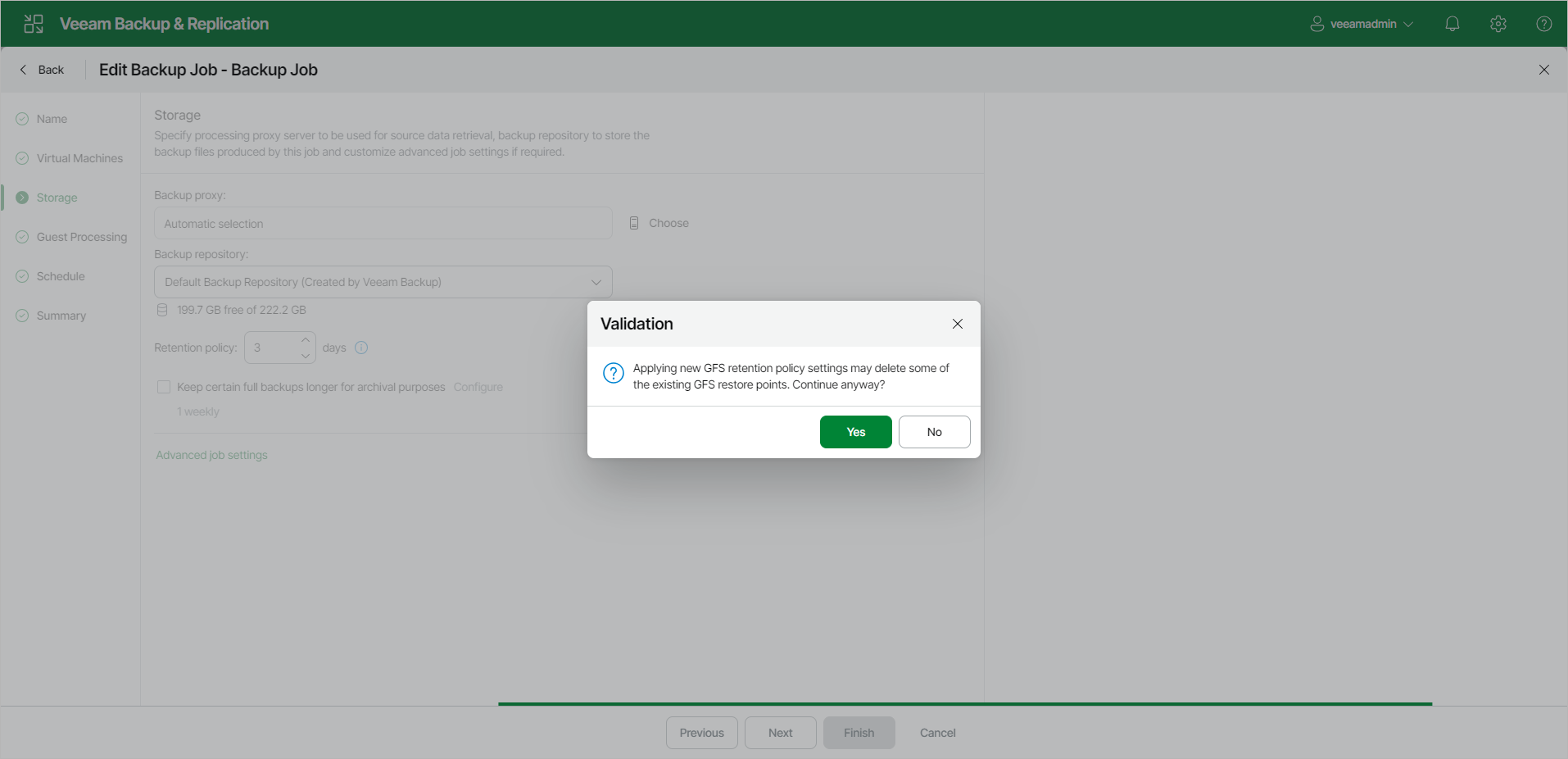The width and height of the screenshot is (1568, 759).
Task: Click the '199.7 GB free of 222.2 GB' text
Action: (x=242, y=310)
